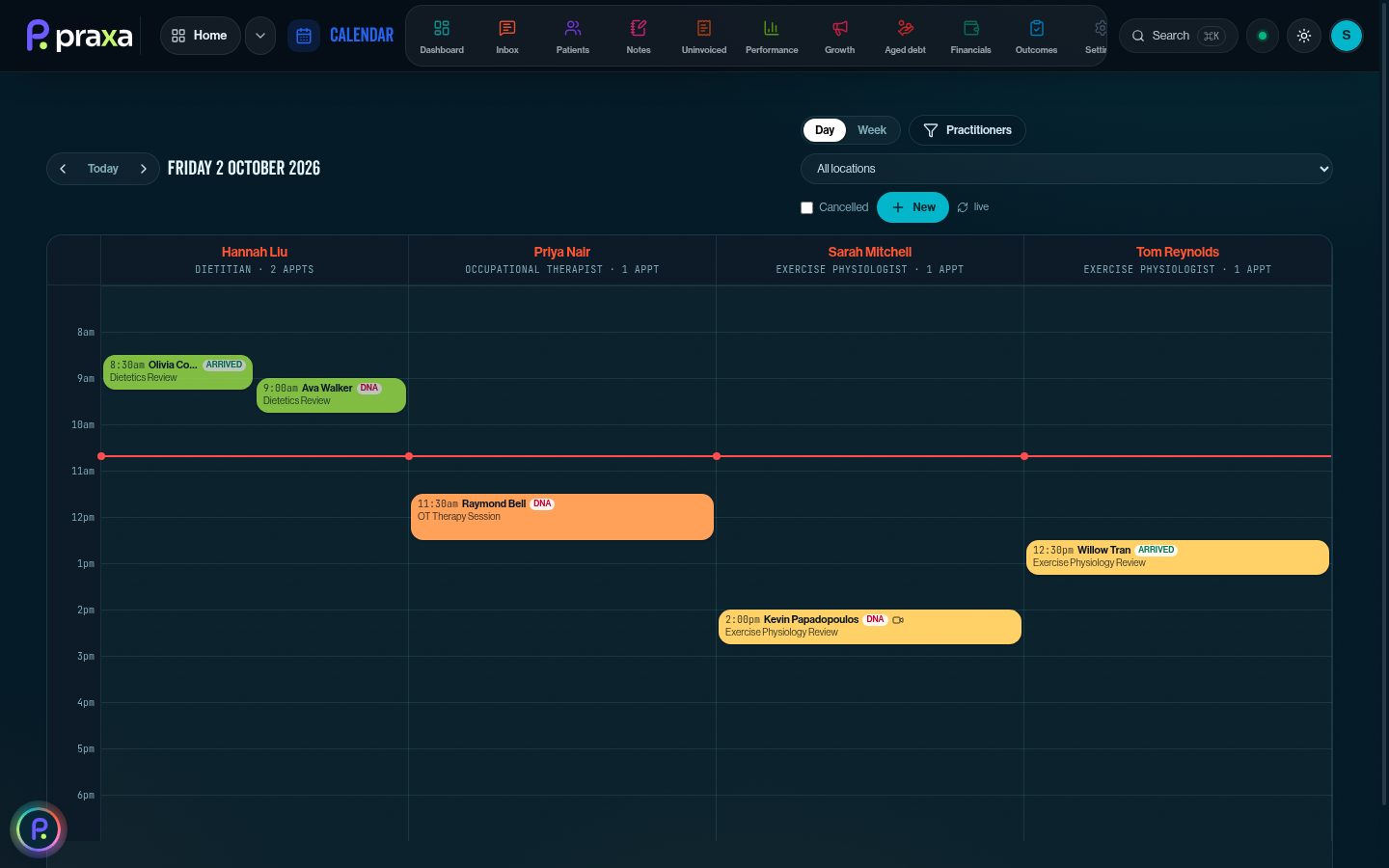
Task: Open Kevin Papadopoulos 2:00pm appointment
Action: 870,627
